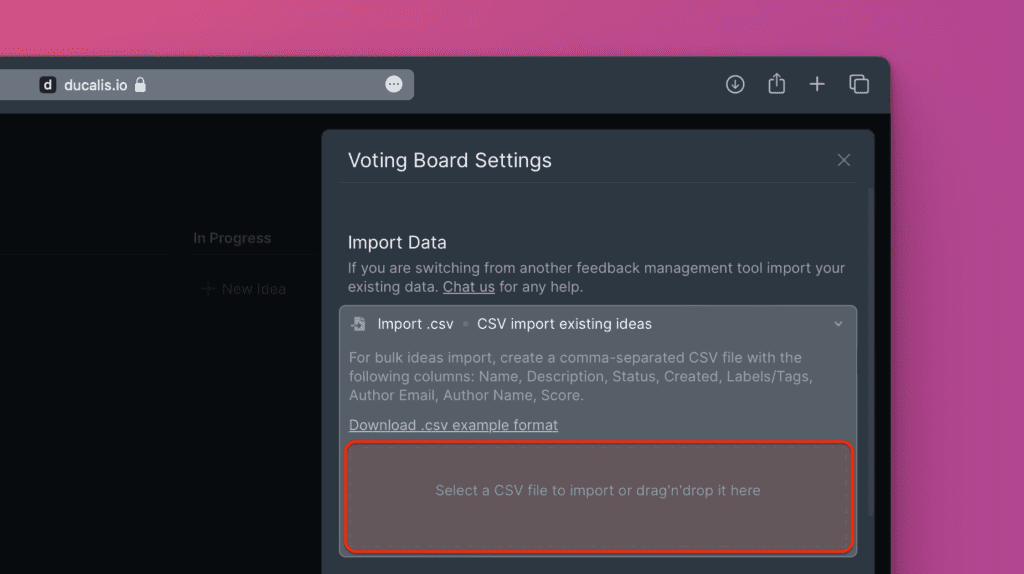The width and height of the screenshot is (1024, 574).
Task: Click the ellipsis icon in address bar
Action: tap(394, 84)
